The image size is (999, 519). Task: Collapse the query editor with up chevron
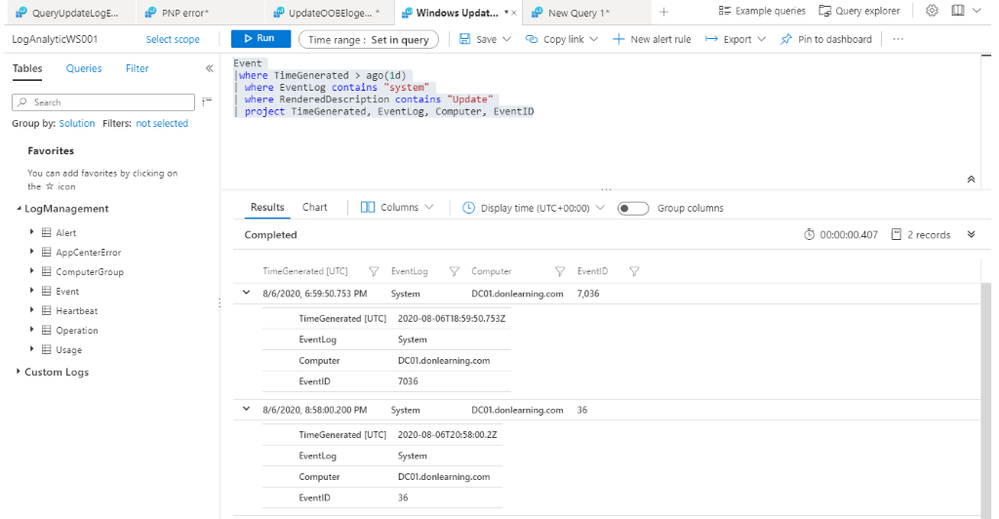[x=971, y=179]
